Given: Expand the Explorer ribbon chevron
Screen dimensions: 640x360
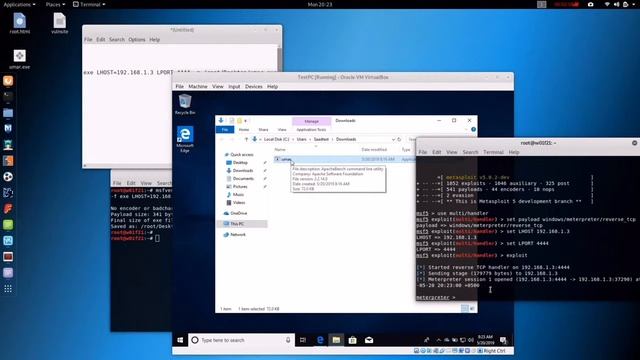Looking at the screenshot, I should (x=467, y=129).
